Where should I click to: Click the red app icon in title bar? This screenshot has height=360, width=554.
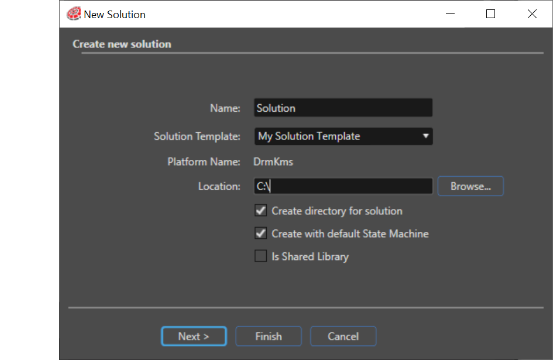[x=73, y=14]
